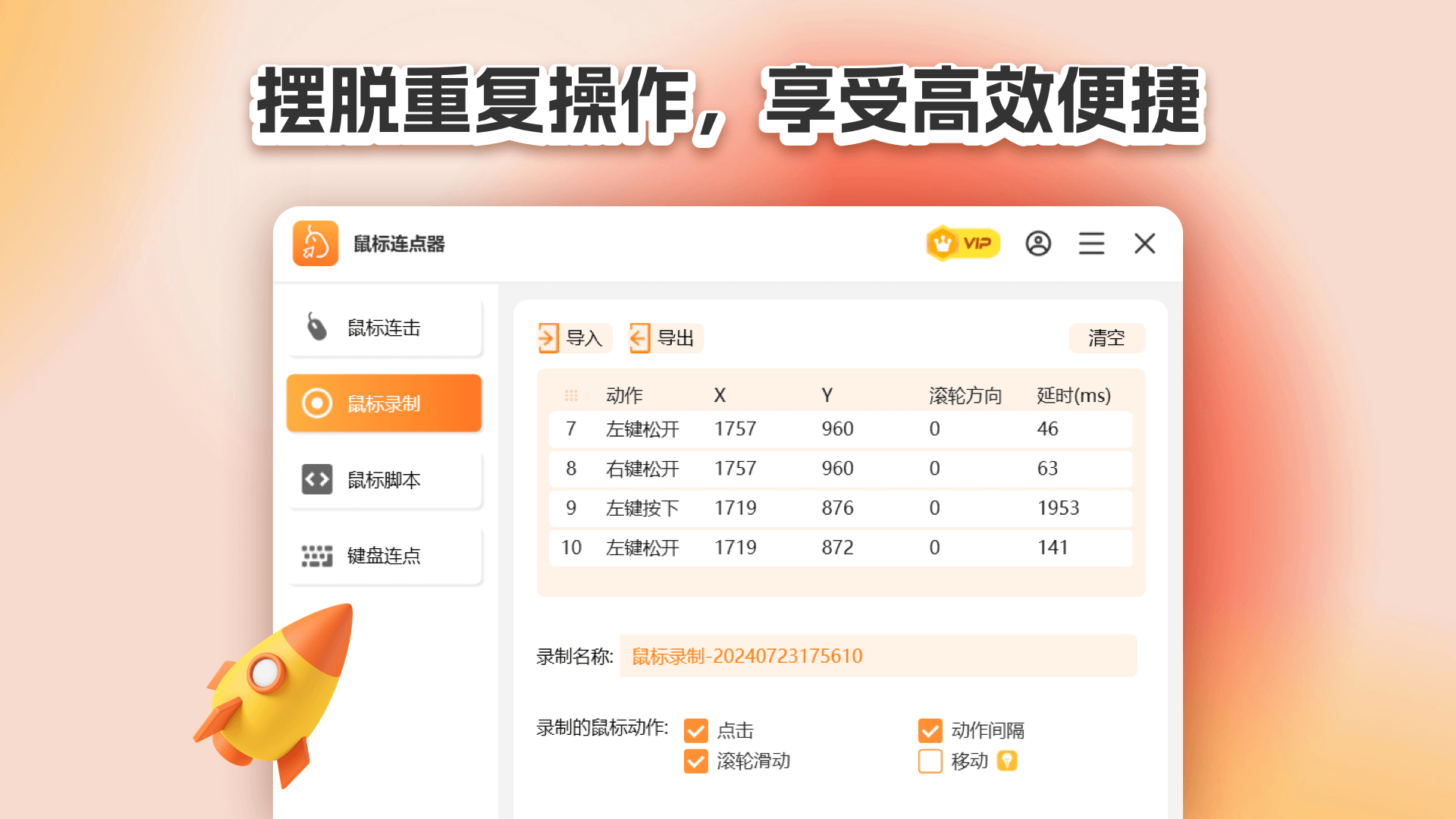Click delay value 63 in row 8
The height and width of the screenshot is (819, 1456).
pyautogui.click(x=1047, y=469)
